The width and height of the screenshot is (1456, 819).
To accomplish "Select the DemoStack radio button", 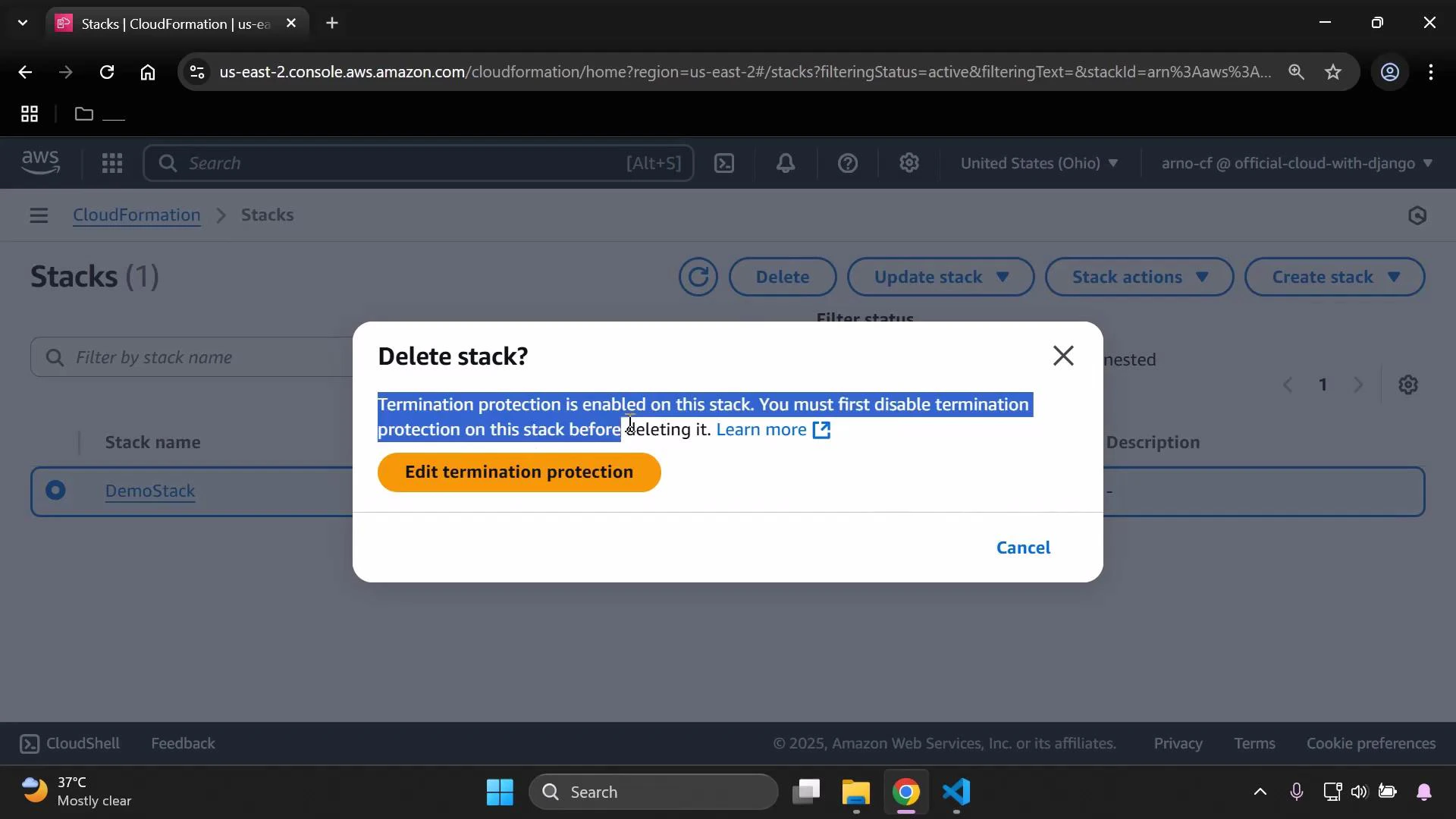I will tap(55, 491).
